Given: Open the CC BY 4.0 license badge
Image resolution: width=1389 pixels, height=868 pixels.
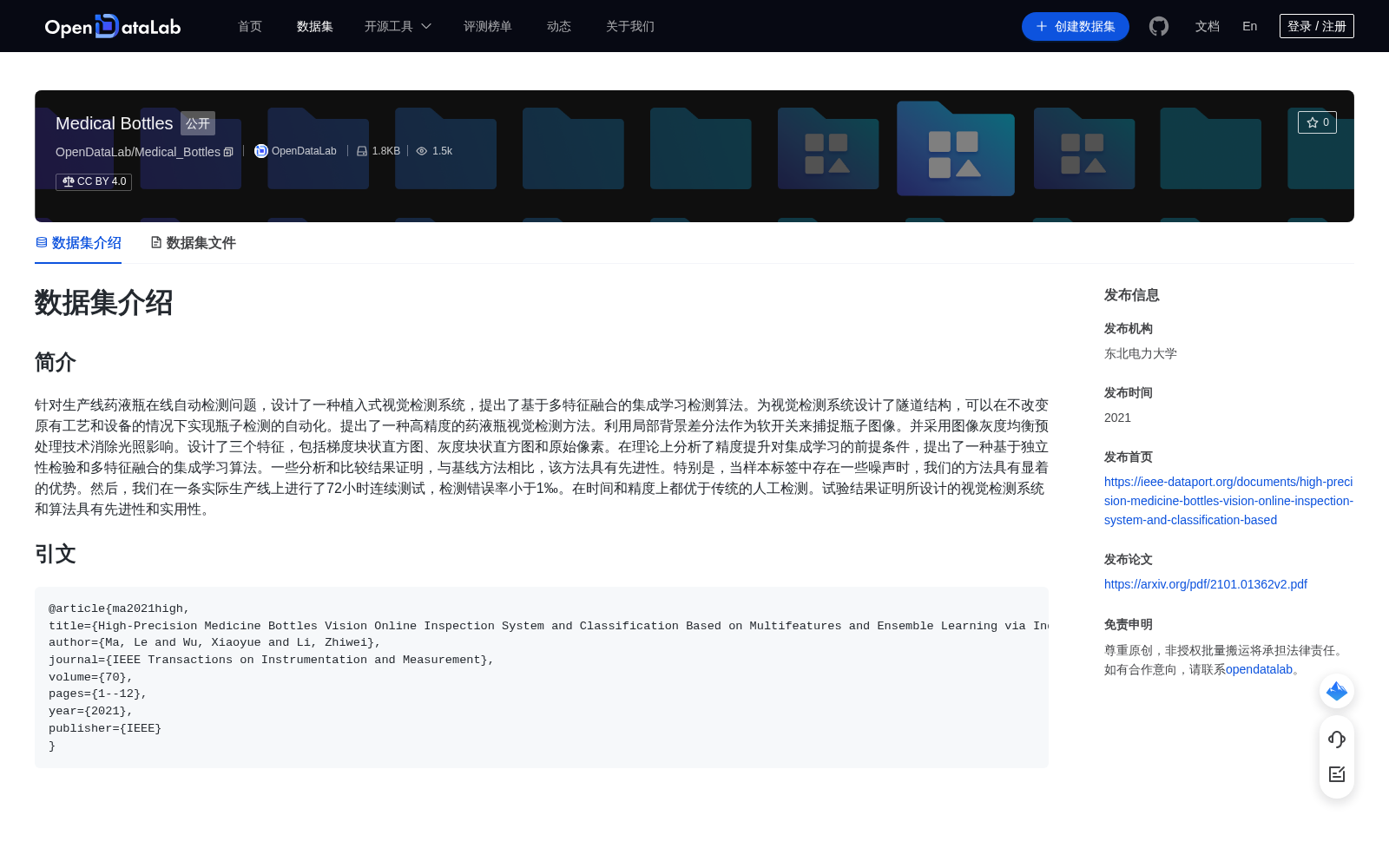Looking at the screenshot, I should (94, 181).
